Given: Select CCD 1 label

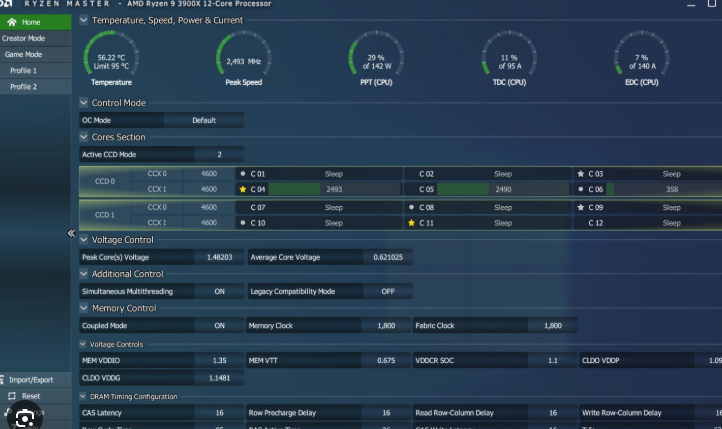Looking at the screenshot, I should click(x=105, y=215).
